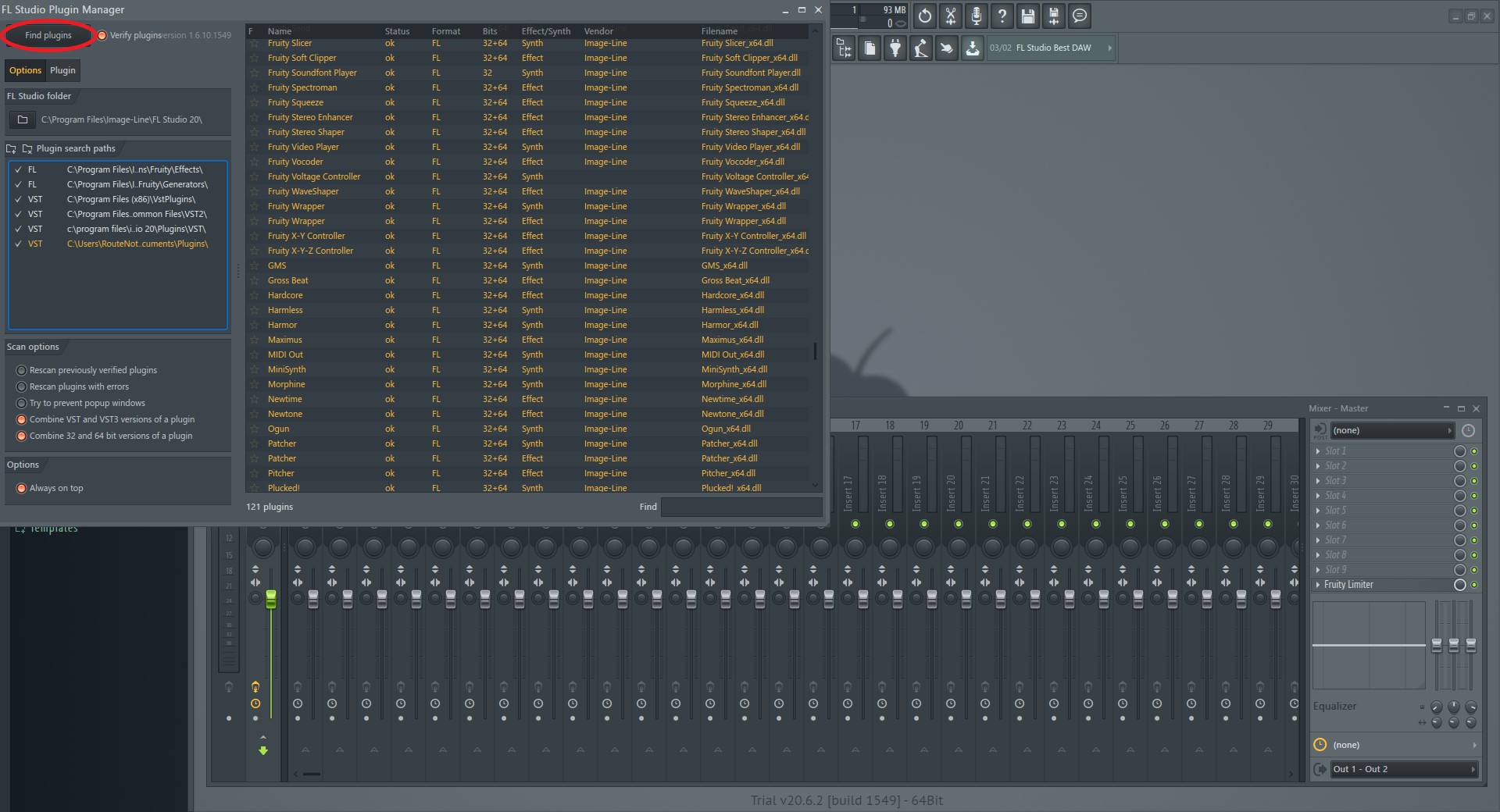Click the undo icon in the toolbar
The image size is (1500, 812).
tap(924, 16)
